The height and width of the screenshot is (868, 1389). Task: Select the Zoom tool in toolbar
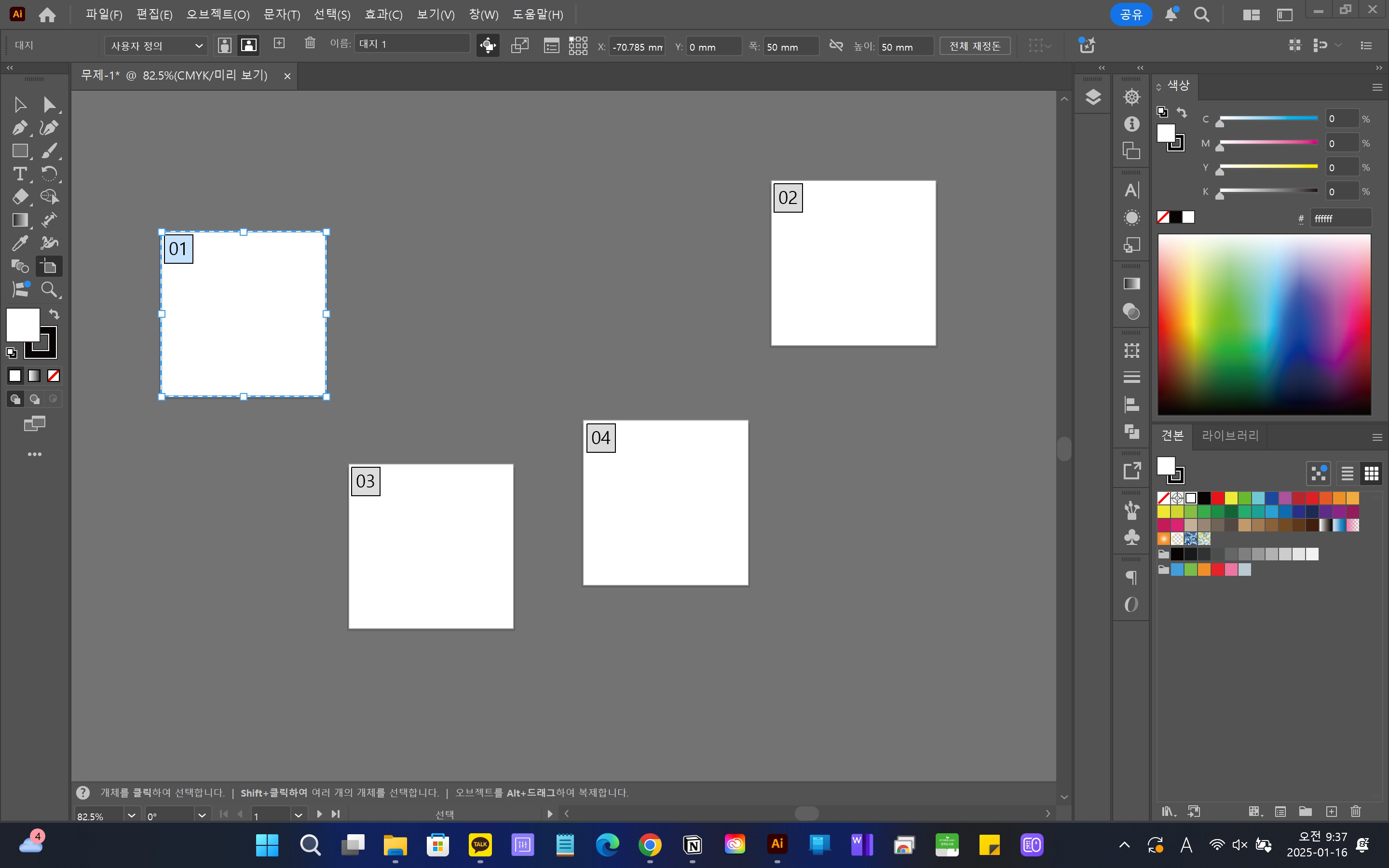[49, 289]
